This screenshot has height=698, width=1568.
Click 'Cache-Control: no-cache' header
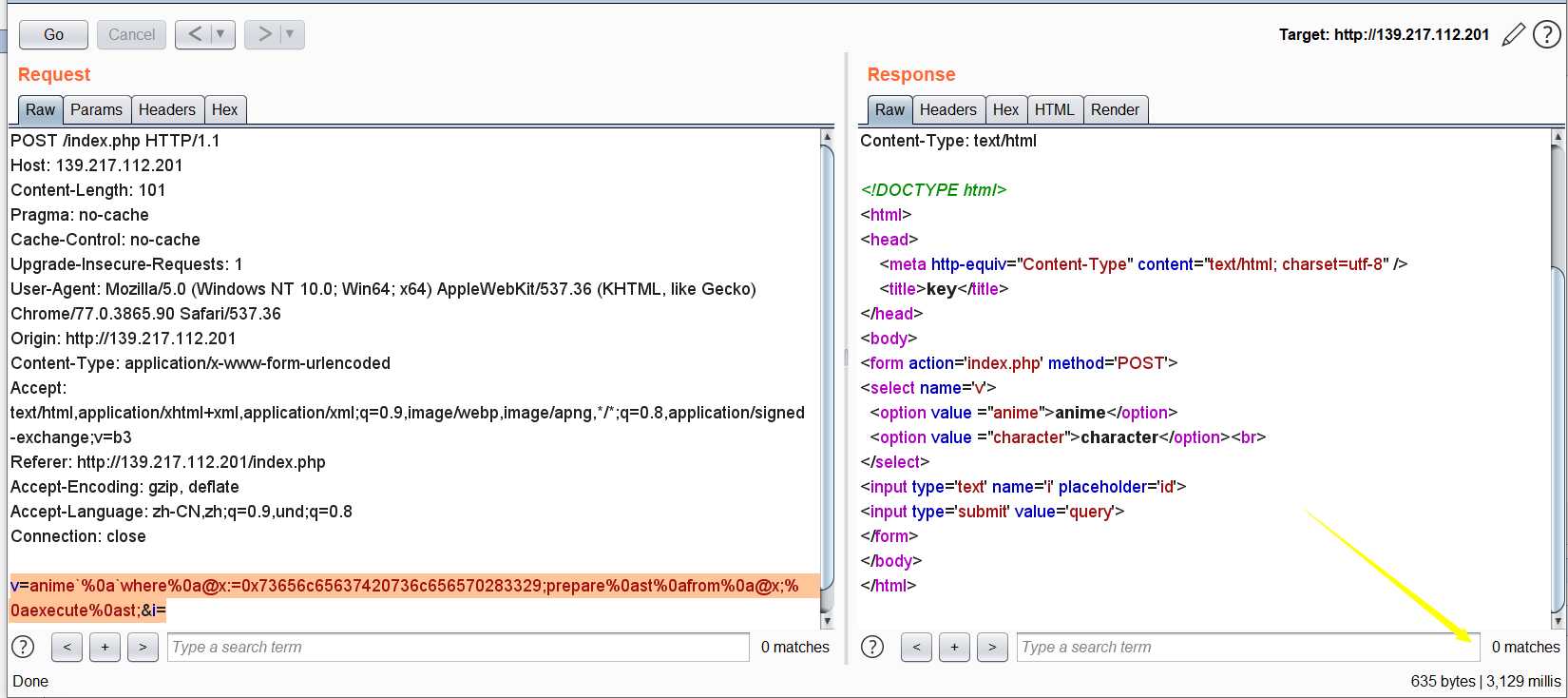coord(105,240)
